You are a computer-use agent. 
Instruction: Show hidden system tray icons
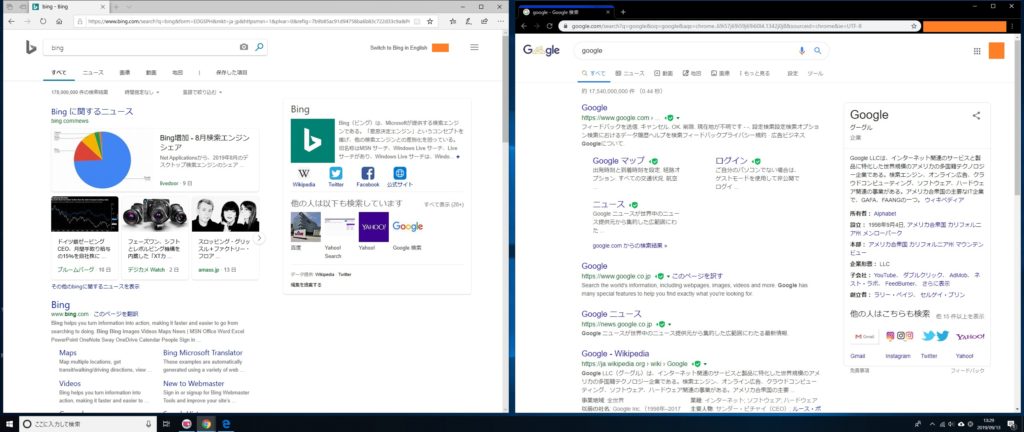934,424
